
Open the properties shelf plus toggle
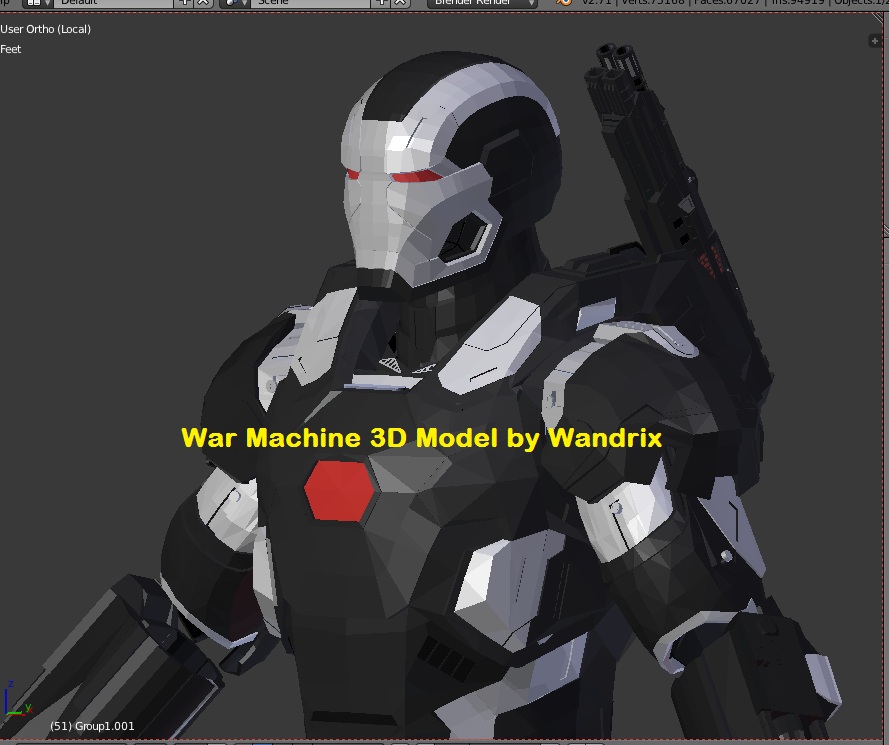point(874,41)
